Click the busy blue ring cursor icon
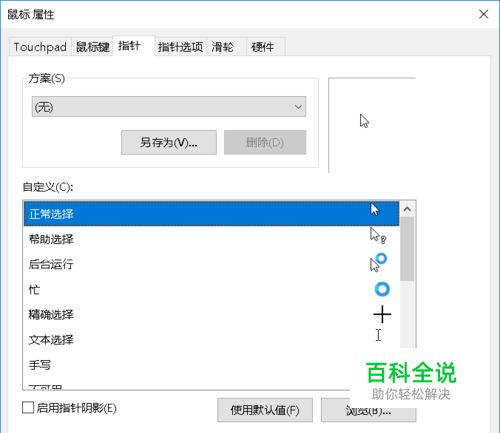The height and width of the screenshot is (433, 500). pyautogui.click(x=382, y=289)
